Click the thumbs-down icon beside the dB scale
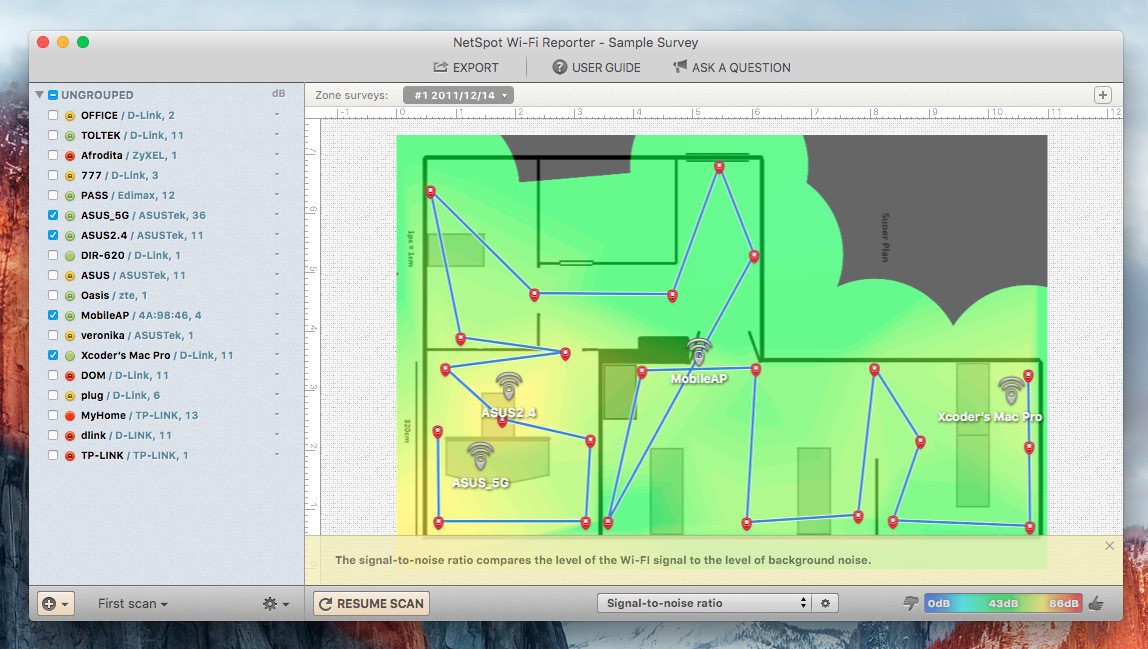This screenshot has width=1148, height=649. (910, 603)
